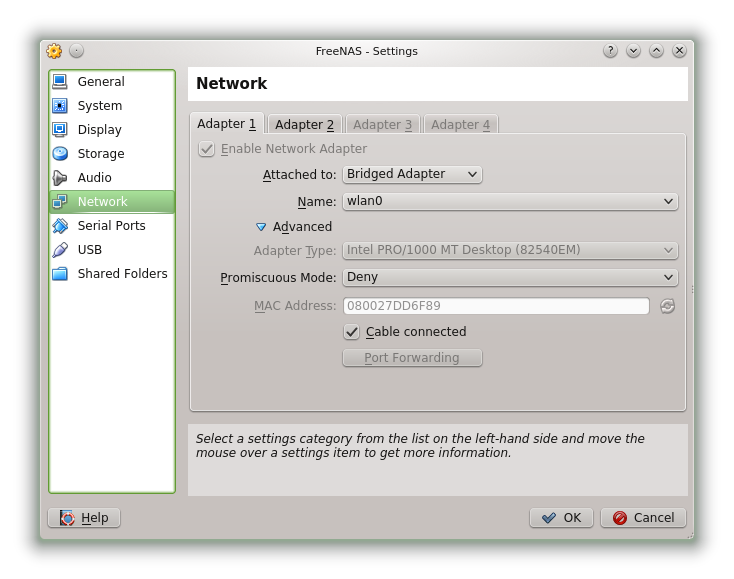Open the Adapter Type dropdown
This screenshot has height=579, width=734.
tap(510, 250)
